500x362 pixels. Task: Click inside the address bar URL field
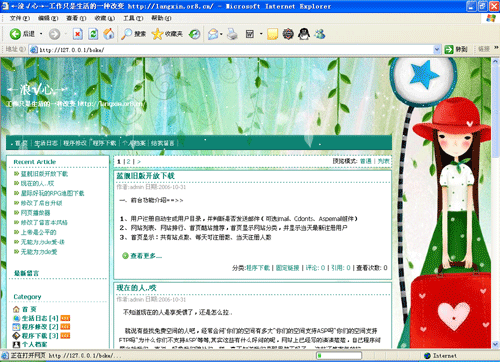(x=232, y=50)
